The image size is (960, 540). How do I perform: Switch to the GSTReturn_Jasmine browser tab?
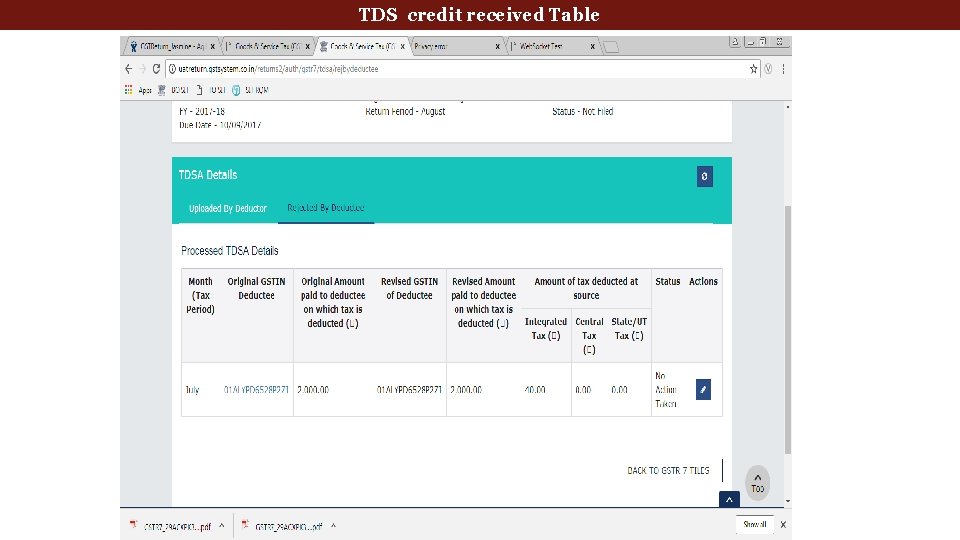coord(170,47)
